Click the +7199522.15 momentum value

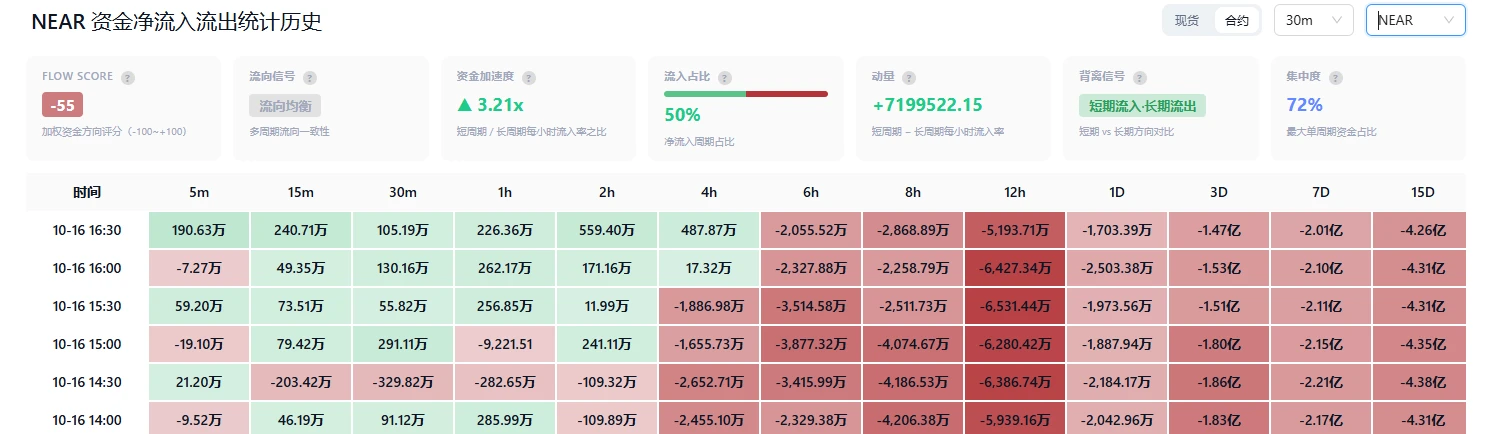click(x=927, y=105)
